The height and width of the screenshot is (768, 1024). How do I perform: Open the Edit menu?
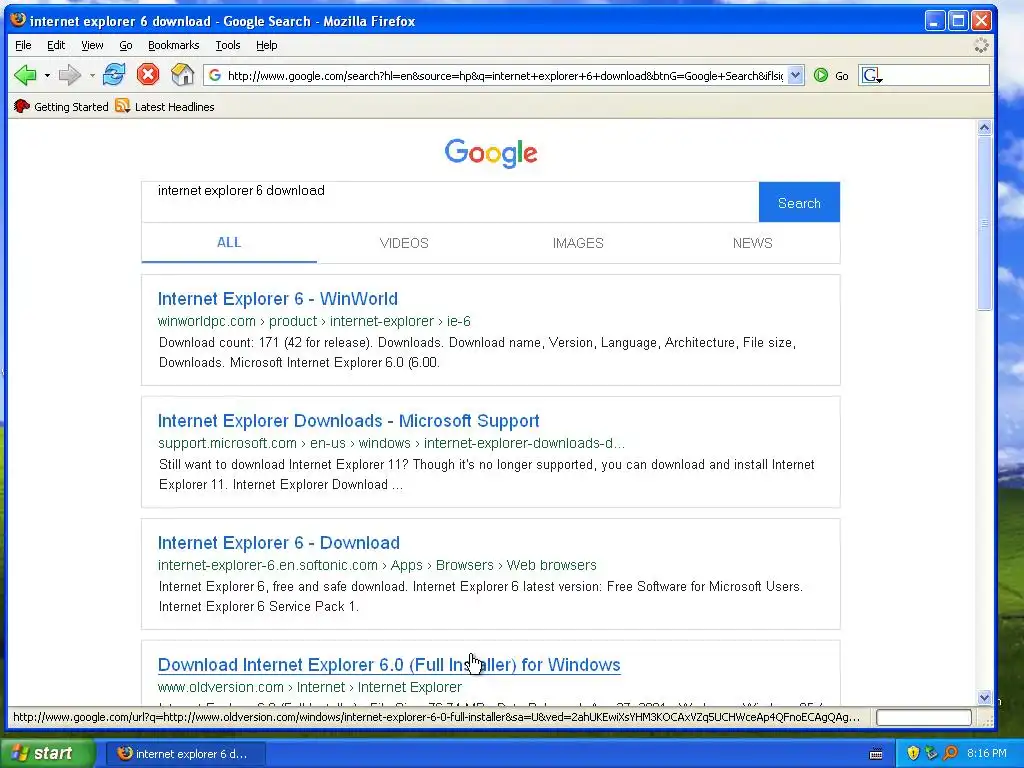coord(56,45)
